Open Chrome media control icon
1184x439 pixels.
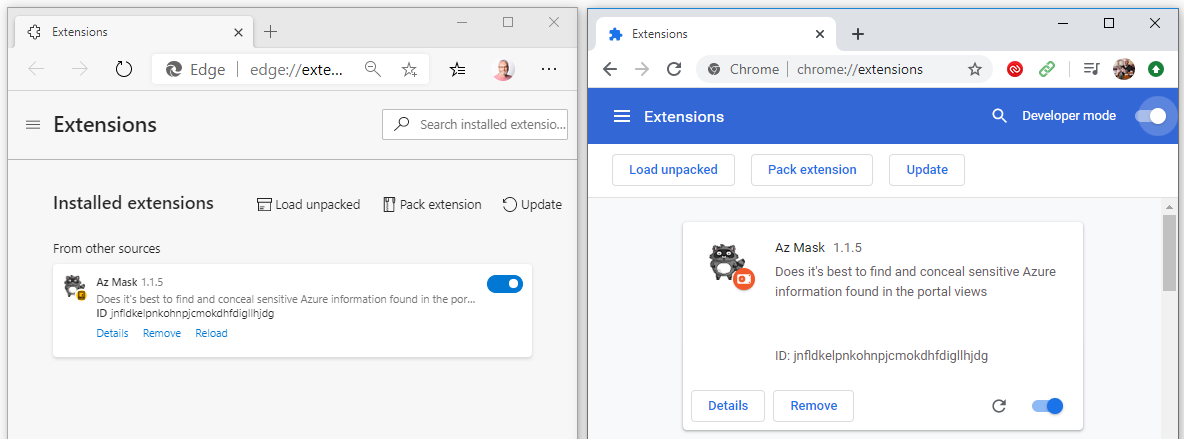1091,70
